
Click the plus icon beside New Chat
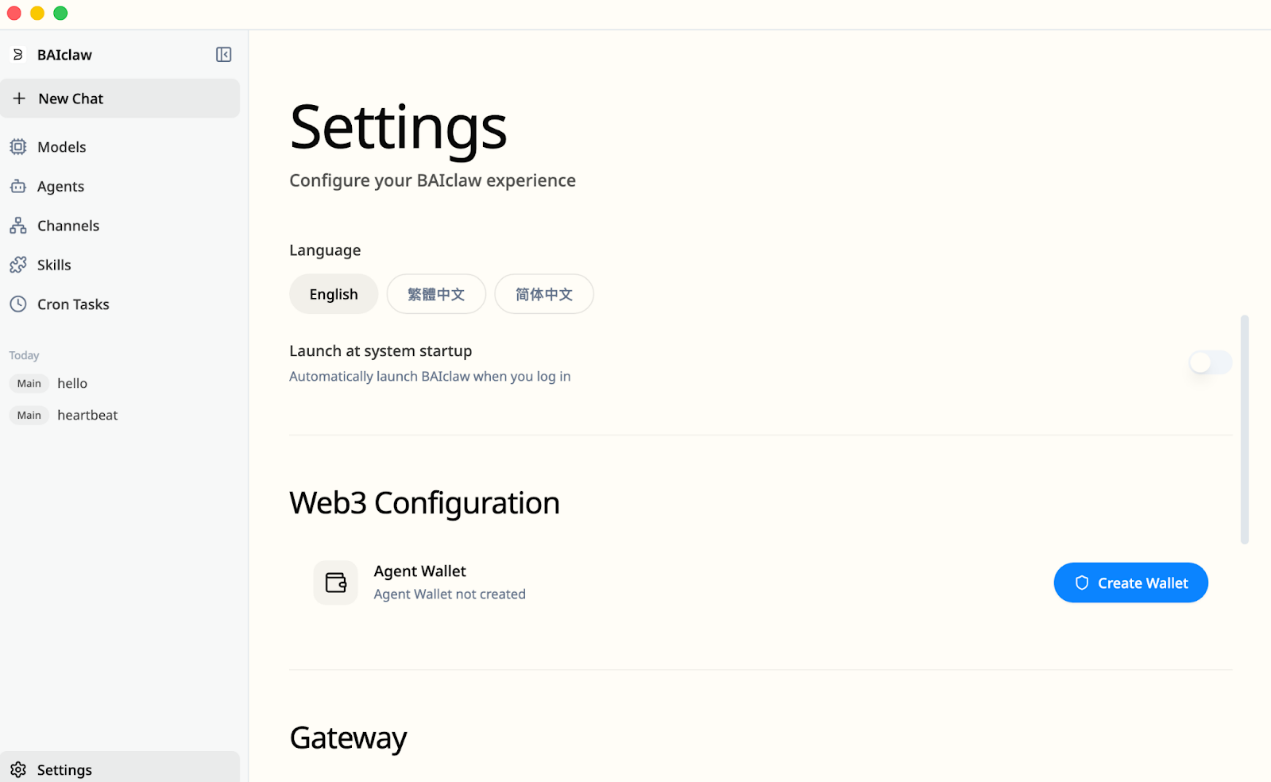(19, 98)
